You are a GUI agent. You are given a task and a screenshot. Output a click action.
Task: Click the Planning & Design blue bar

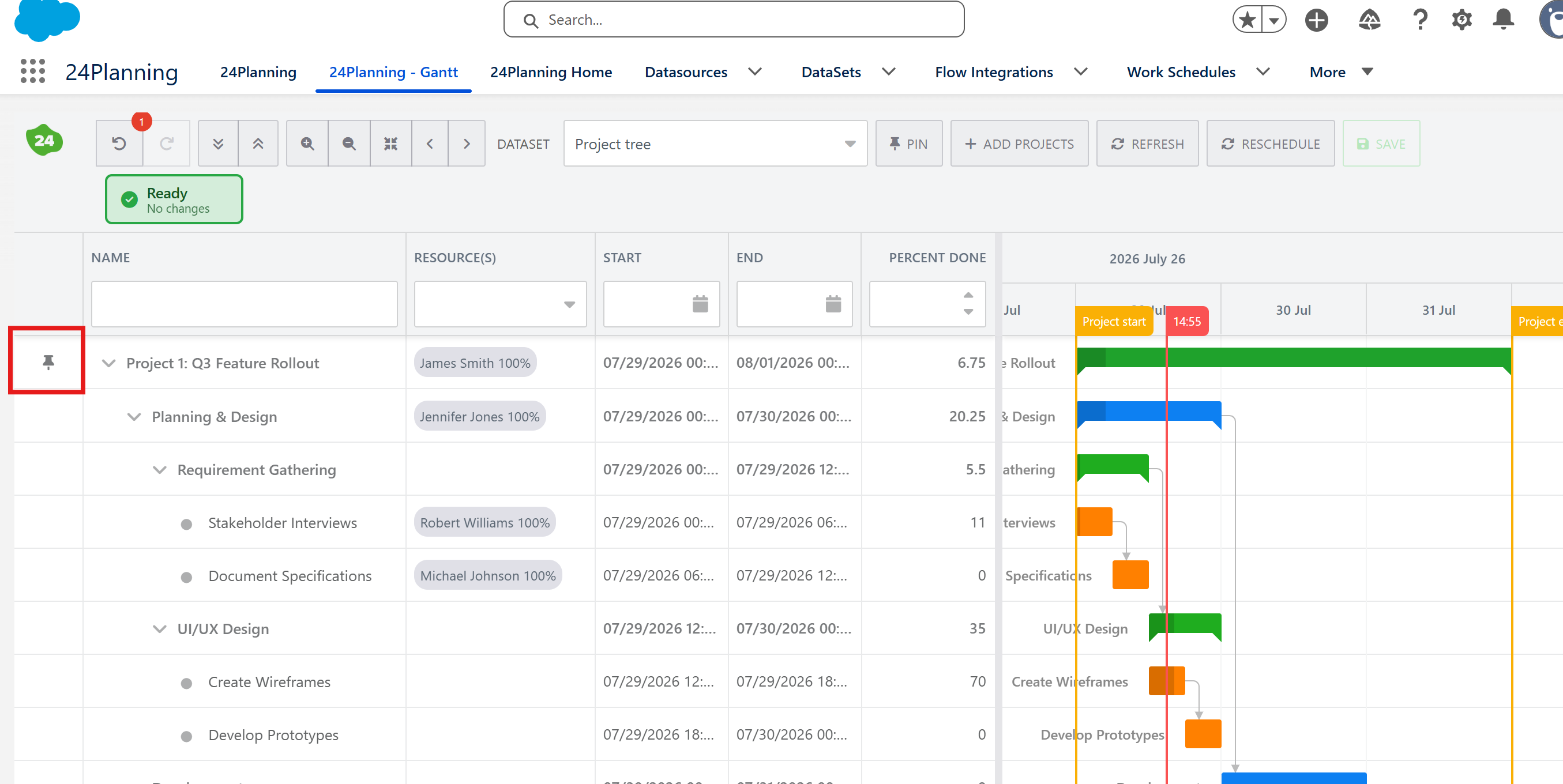(x=1148, y=411)
